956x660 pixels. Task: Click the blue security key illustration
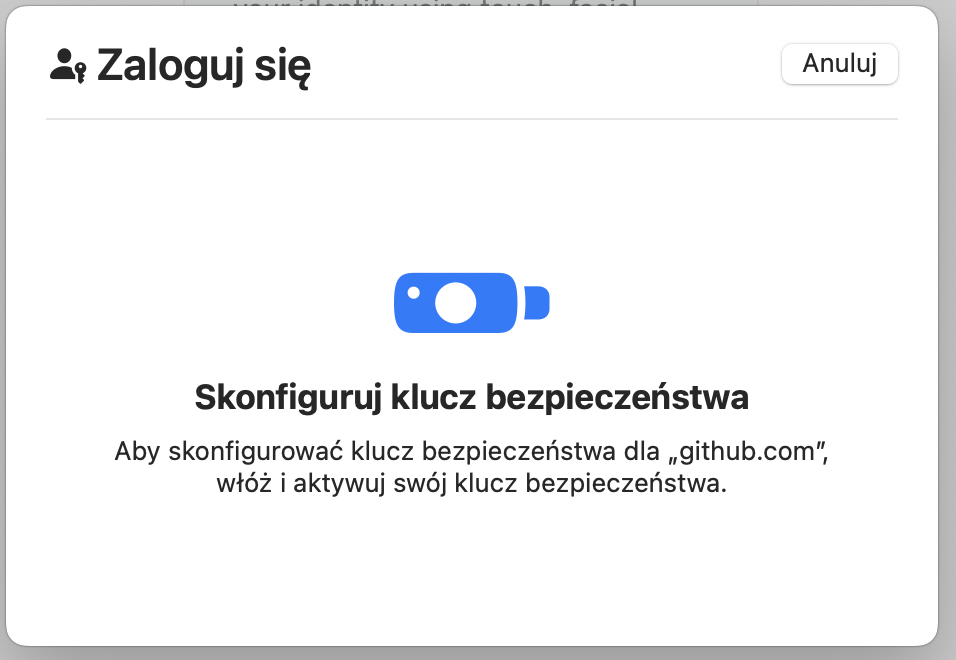tap(472, 303)
